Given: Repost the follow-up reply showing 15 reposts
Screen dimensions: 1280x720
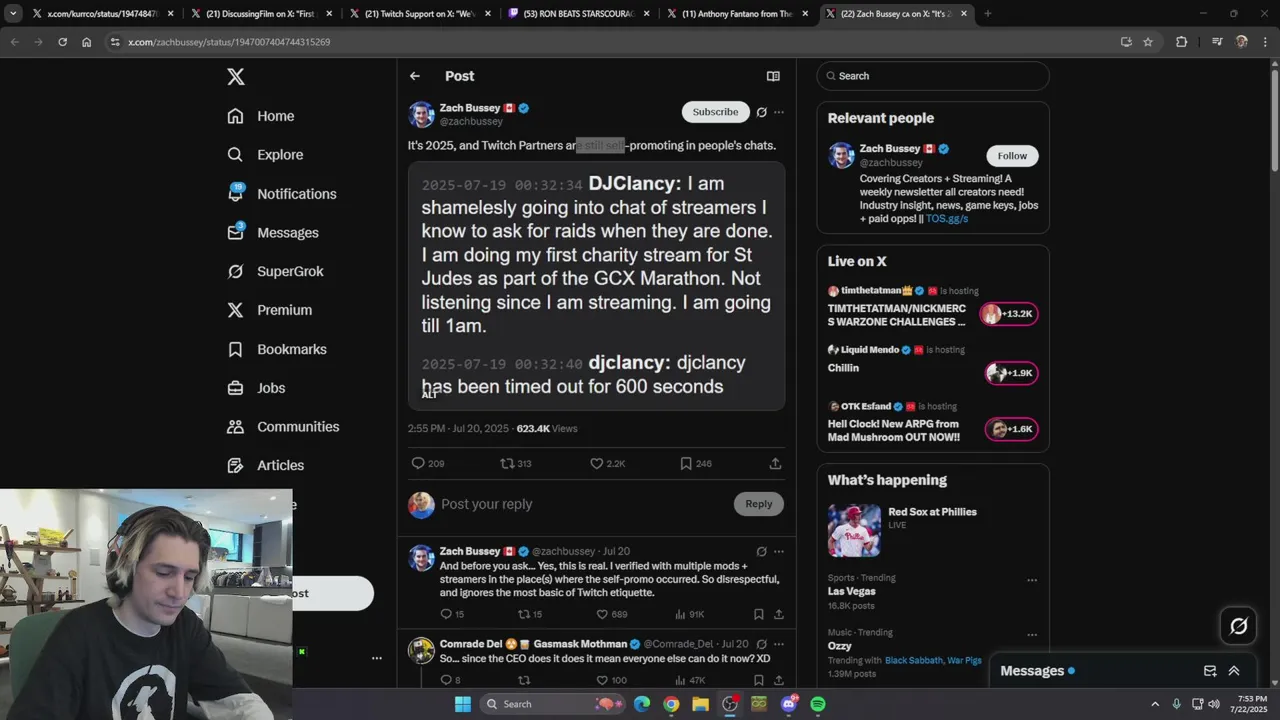Looking at the screenshot, I should [530, 614].
